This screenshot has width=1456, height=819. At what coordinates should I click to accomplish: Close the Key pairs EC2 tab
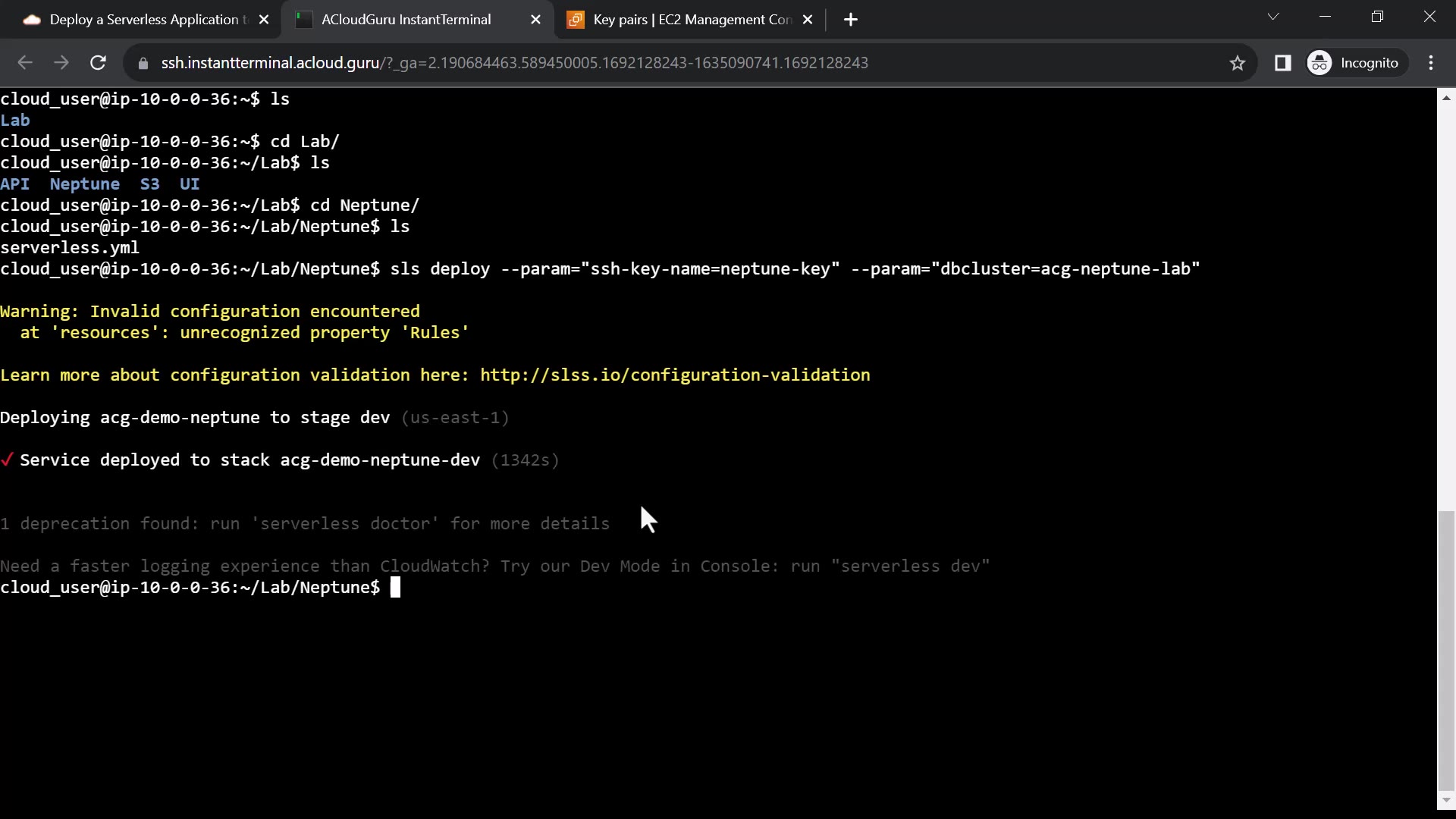click(808, 20)
